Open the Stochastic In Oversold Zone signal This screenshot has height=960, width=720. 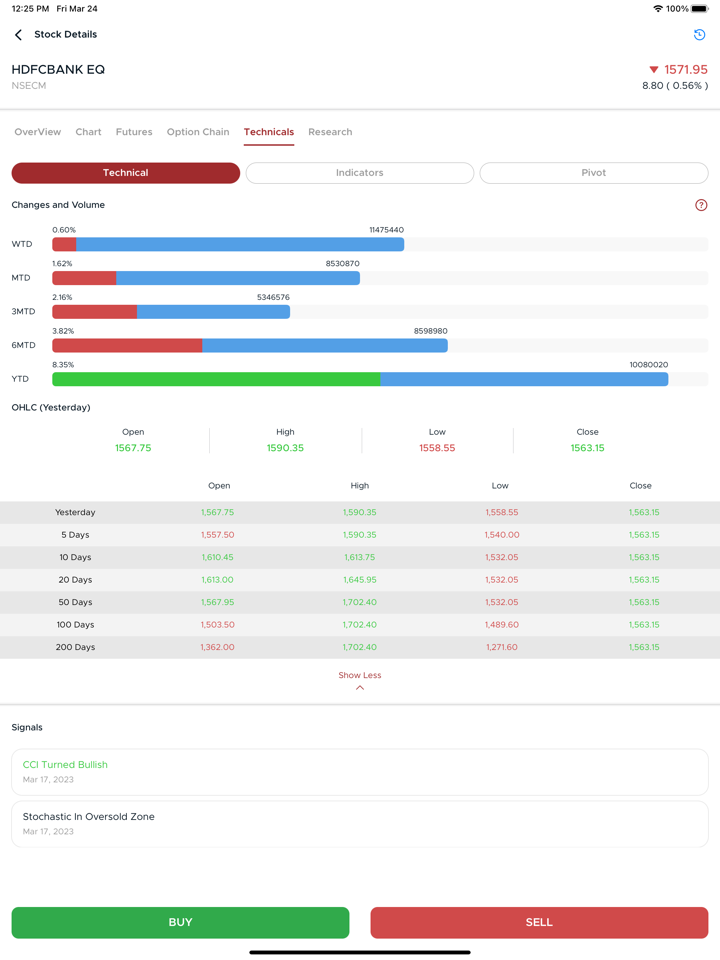[360, 824]
